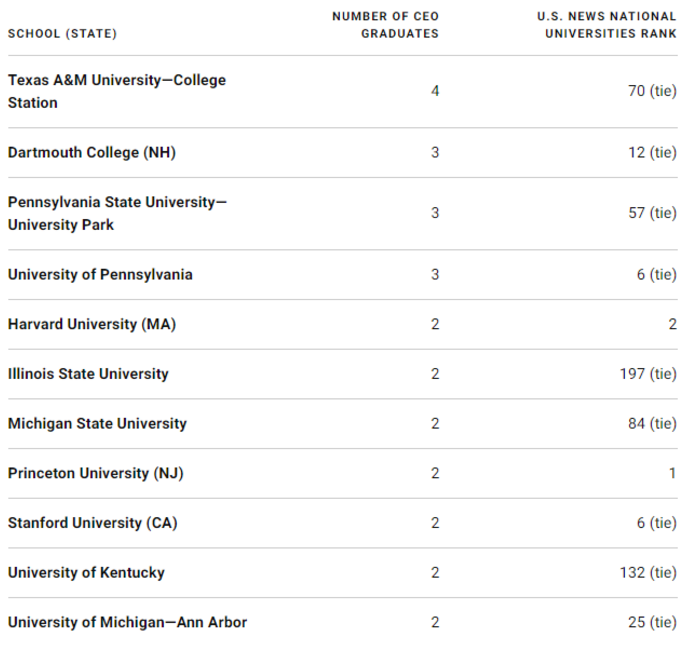Screen dimensions: 692x646
Task: Open the Texas A&M University—College Station link
Action: click(116, 91)
